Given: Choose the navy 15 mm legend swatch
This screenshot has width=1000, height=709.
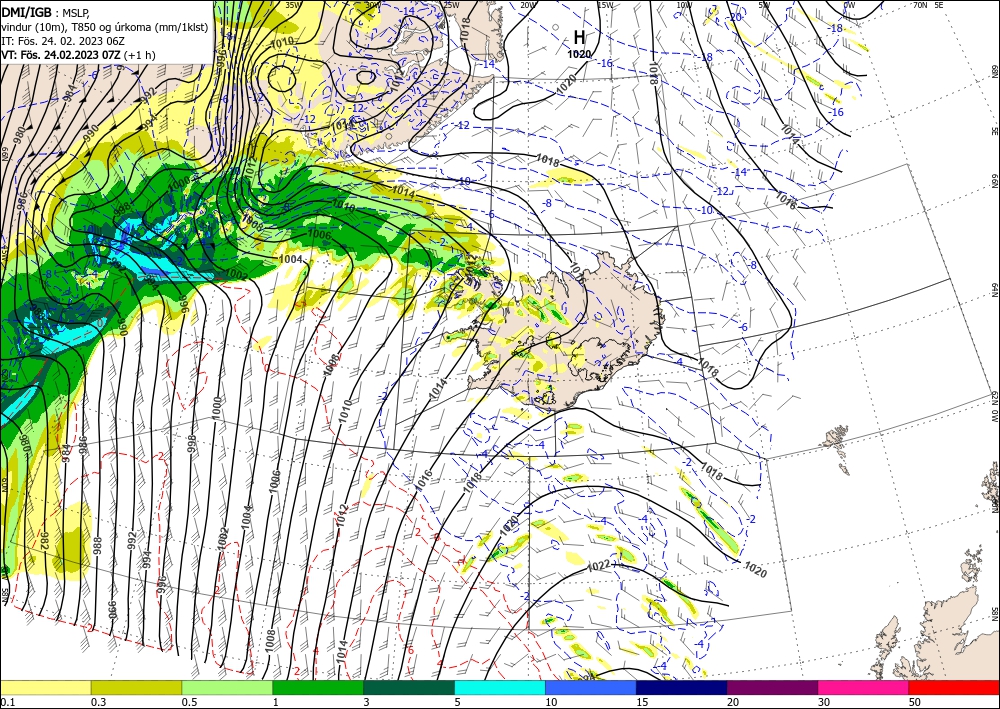Looking at the screenshot, I should pos(682,687).
